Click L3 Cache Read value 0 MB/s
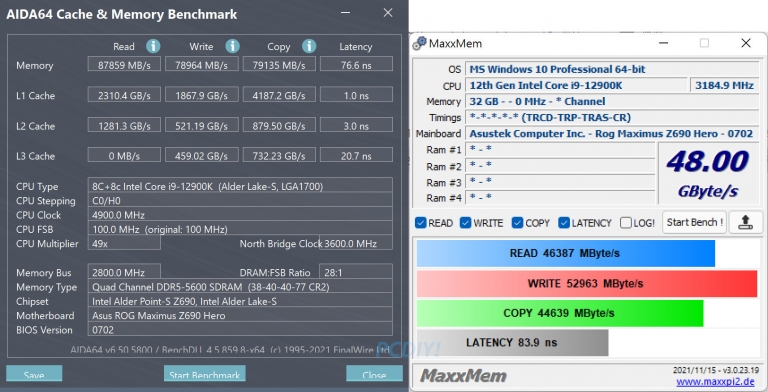This screenshot has height=392, width=768. tap(124, 155)
